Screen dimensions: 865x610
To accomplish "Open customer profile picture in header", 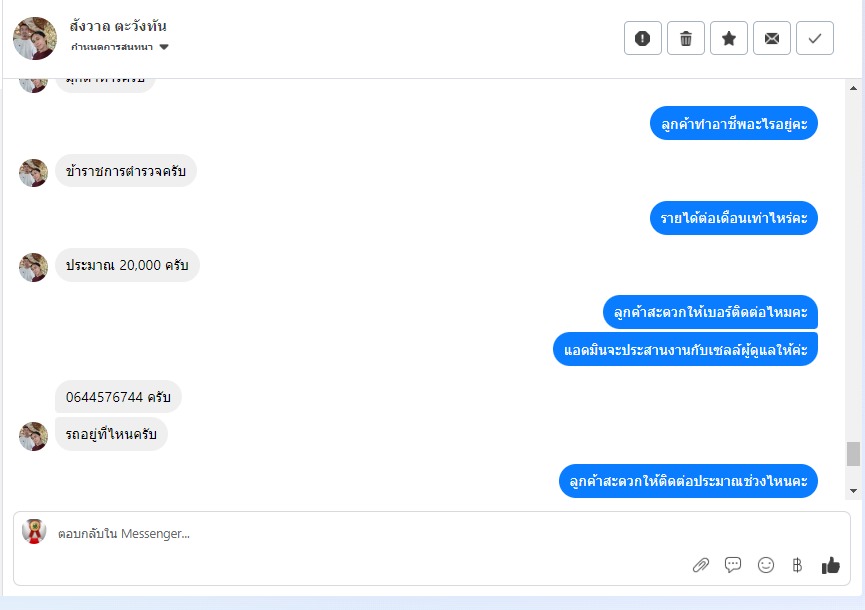I will coord(35,38).
